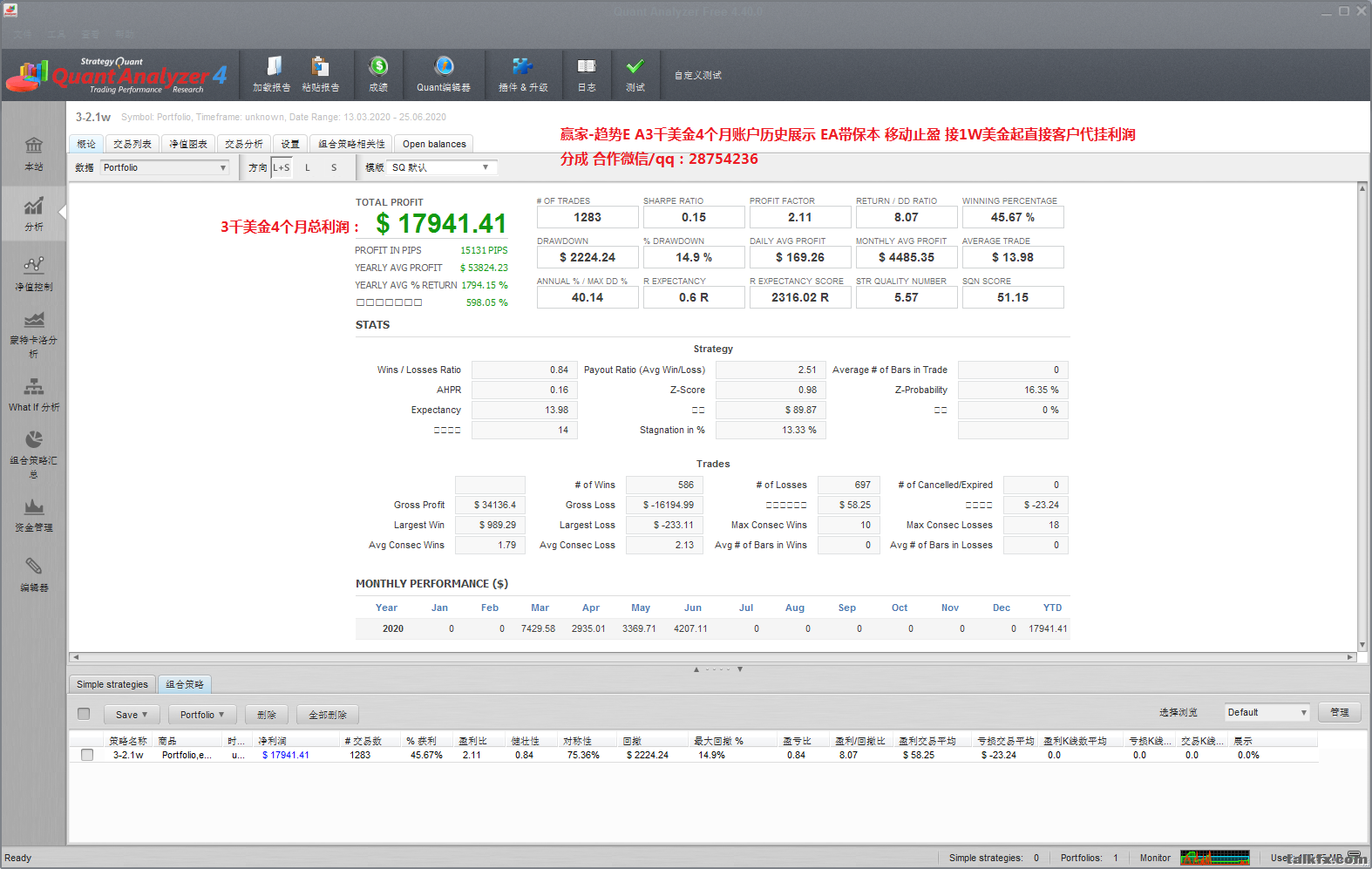1372x869 pixels.
Task: Click the $ 17941.41 net profit cell
Action: [286, 755]
